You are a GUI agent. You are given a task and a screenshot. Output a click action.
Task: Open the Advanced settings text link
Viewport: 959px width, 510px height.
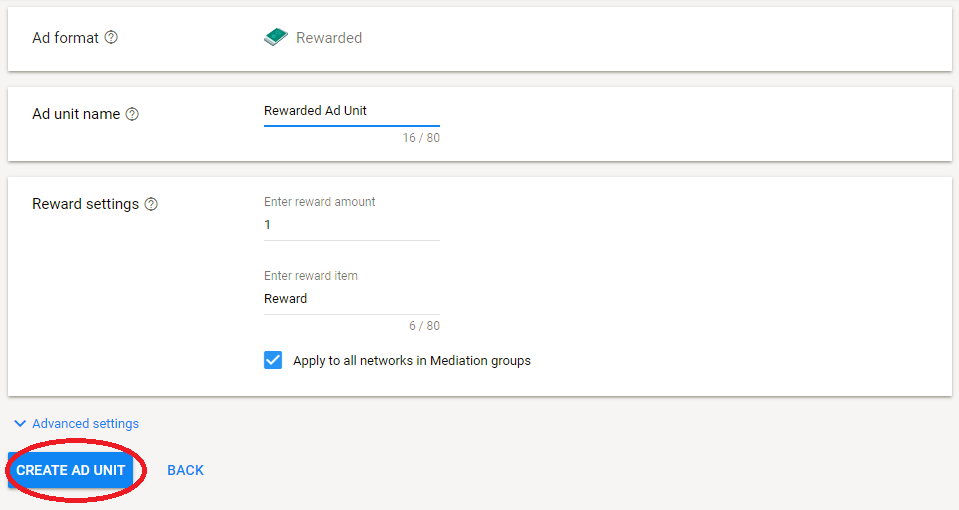point(85,424)
